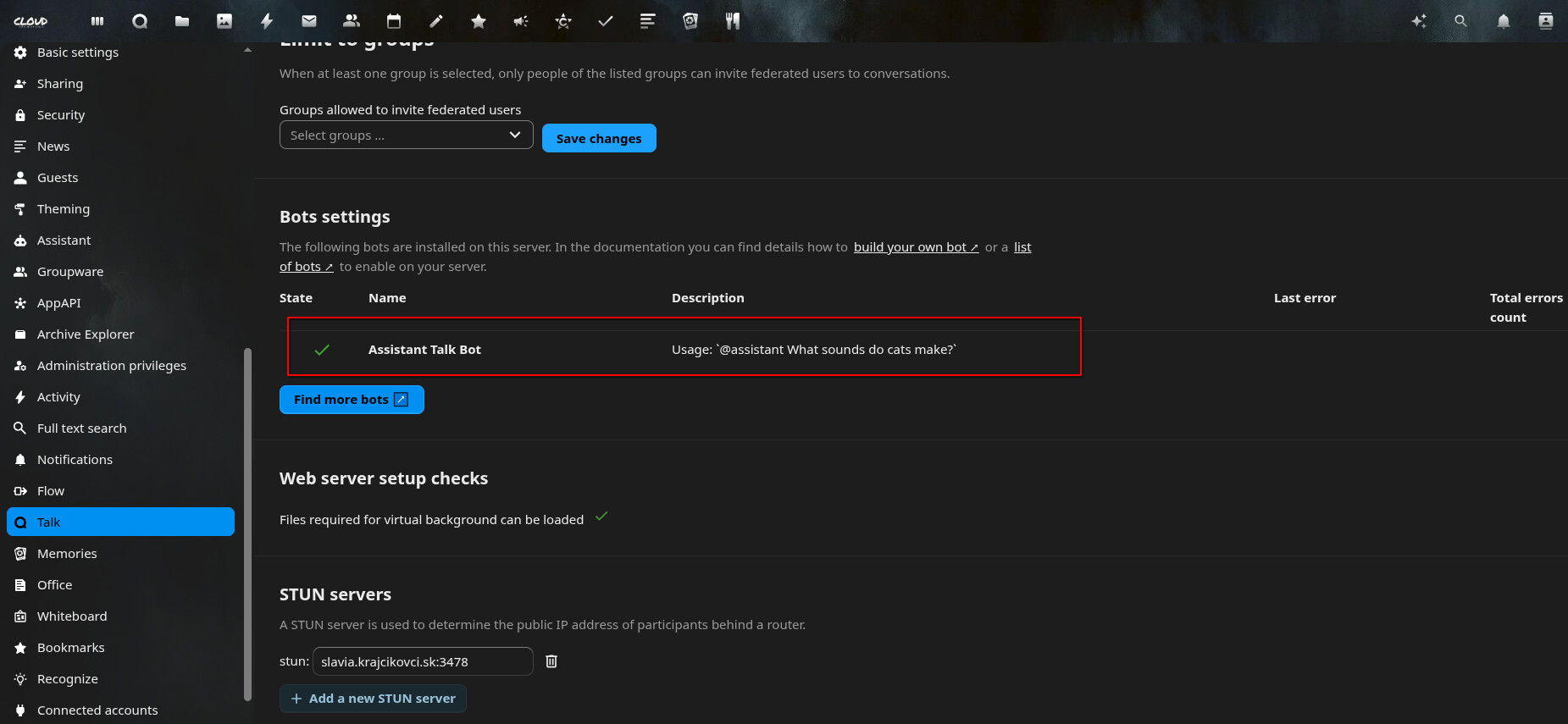Open the Mail app envelope icon
This screenshot has width=1568, height=724.
click(309, 21)
